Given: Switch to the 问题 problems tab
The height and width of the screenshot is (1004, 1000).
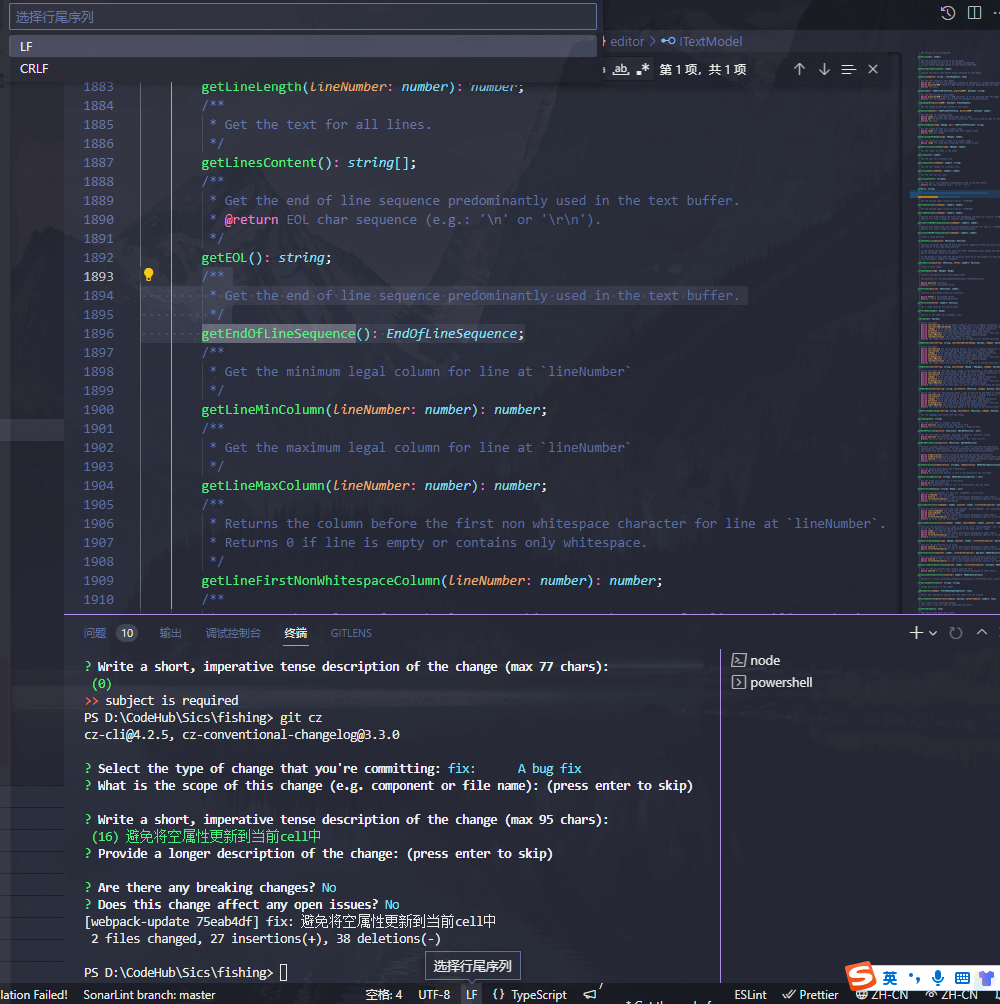Looking at the screenshot, I should (x=95, y=633).
